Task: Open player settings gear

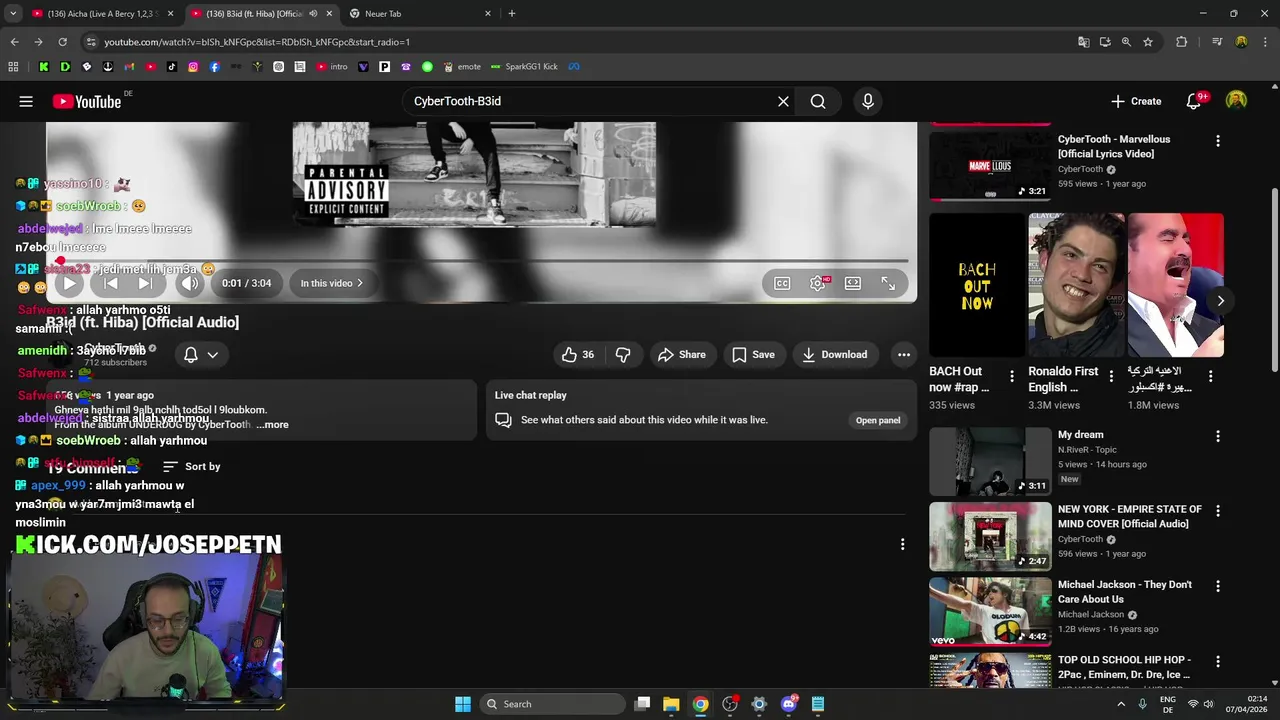Action: (818, 283)
